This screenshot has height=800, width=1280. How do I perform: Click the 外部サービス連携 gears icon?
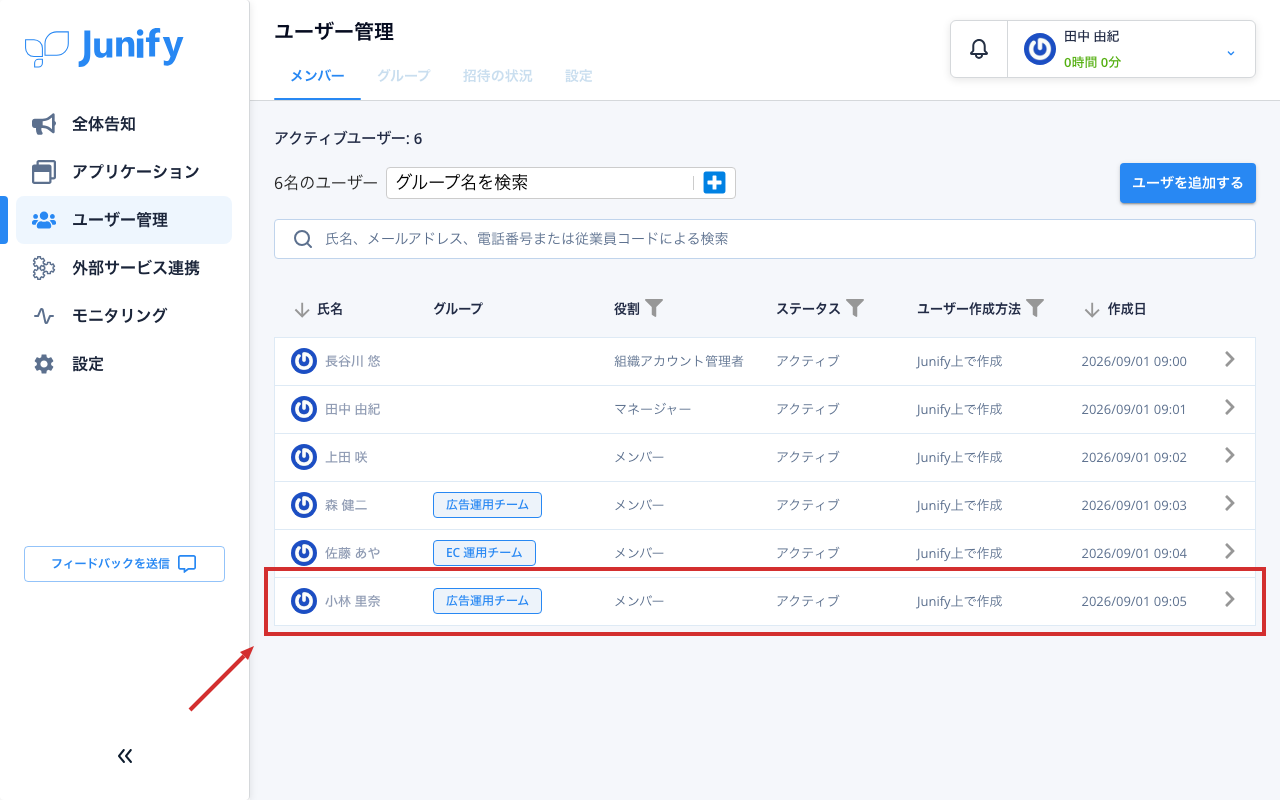point(44,268)
